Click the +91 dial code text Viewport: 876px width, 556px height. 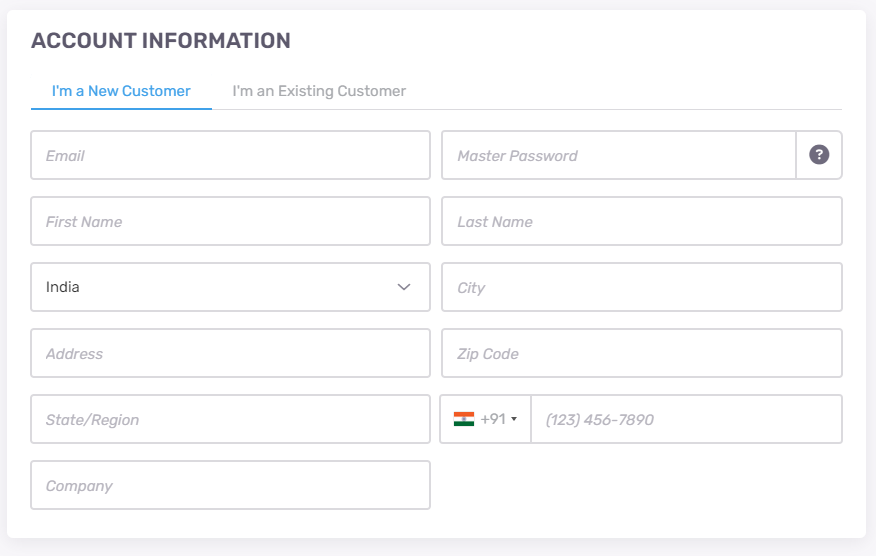493,419
